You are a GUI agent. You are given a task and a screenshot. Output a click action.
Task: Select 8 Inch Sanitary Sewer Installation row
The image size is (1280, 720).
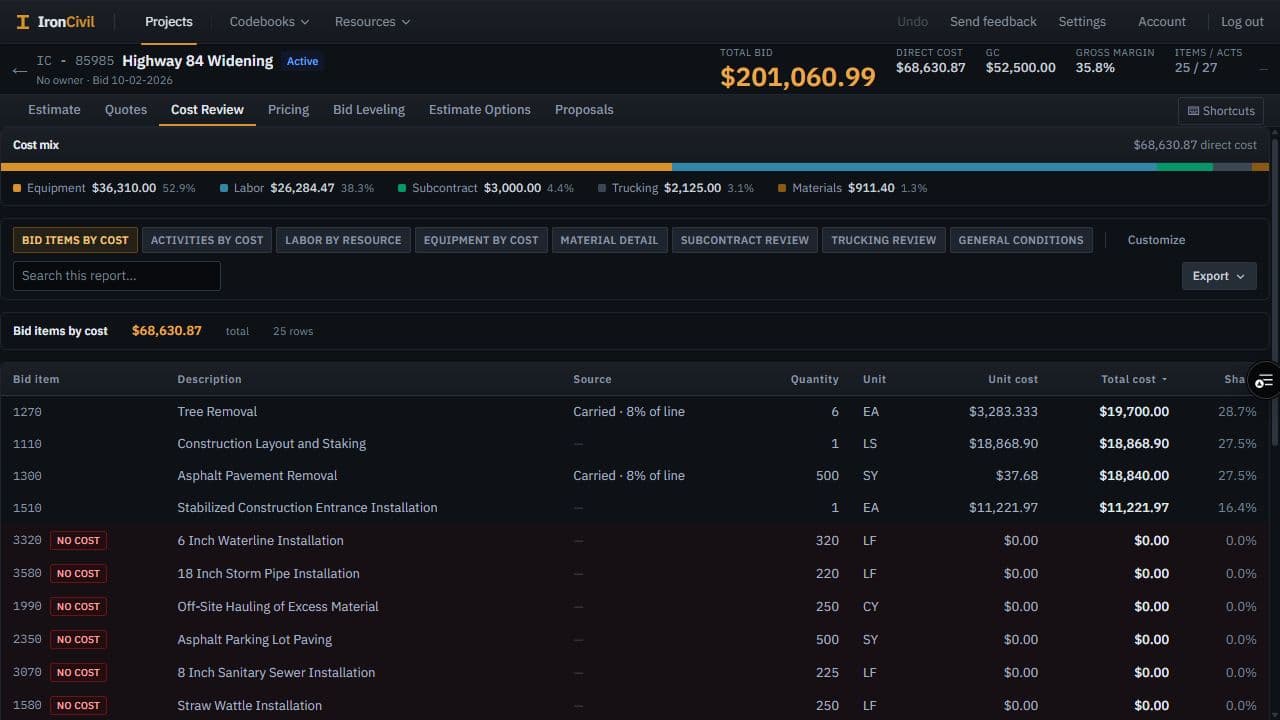635,673
